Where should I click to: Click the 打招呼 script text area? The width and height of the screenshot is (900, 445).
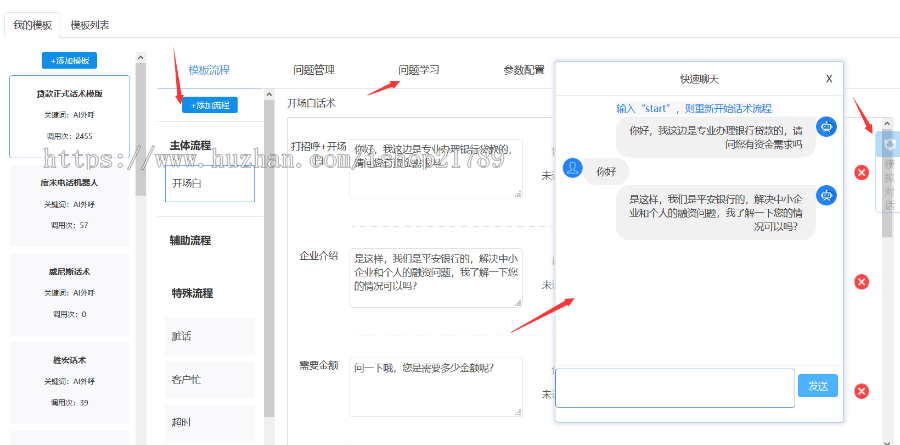(436, 169)
